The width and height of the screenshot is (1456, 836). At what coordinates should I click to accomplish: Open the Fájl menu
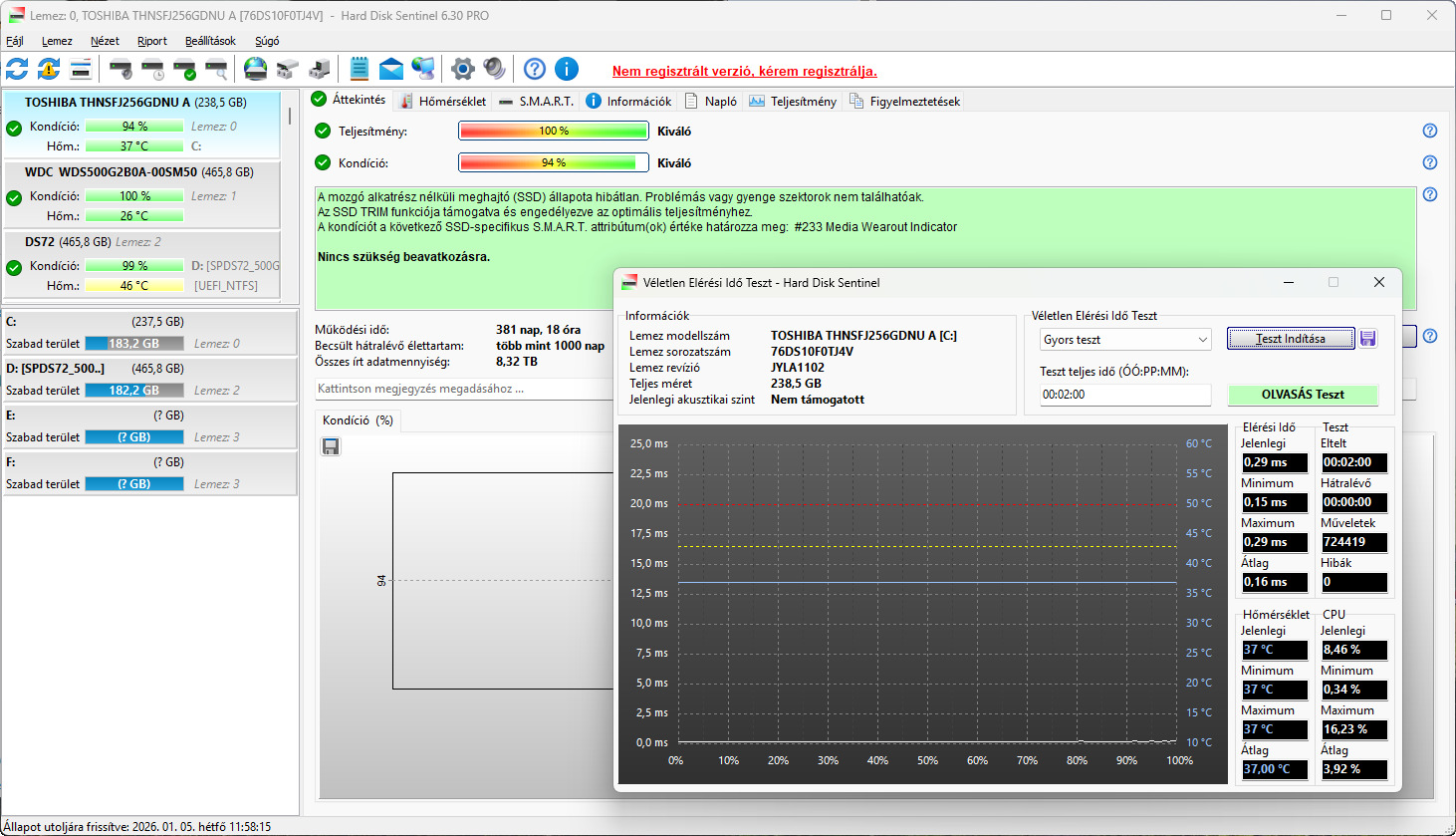pos(15,41)
